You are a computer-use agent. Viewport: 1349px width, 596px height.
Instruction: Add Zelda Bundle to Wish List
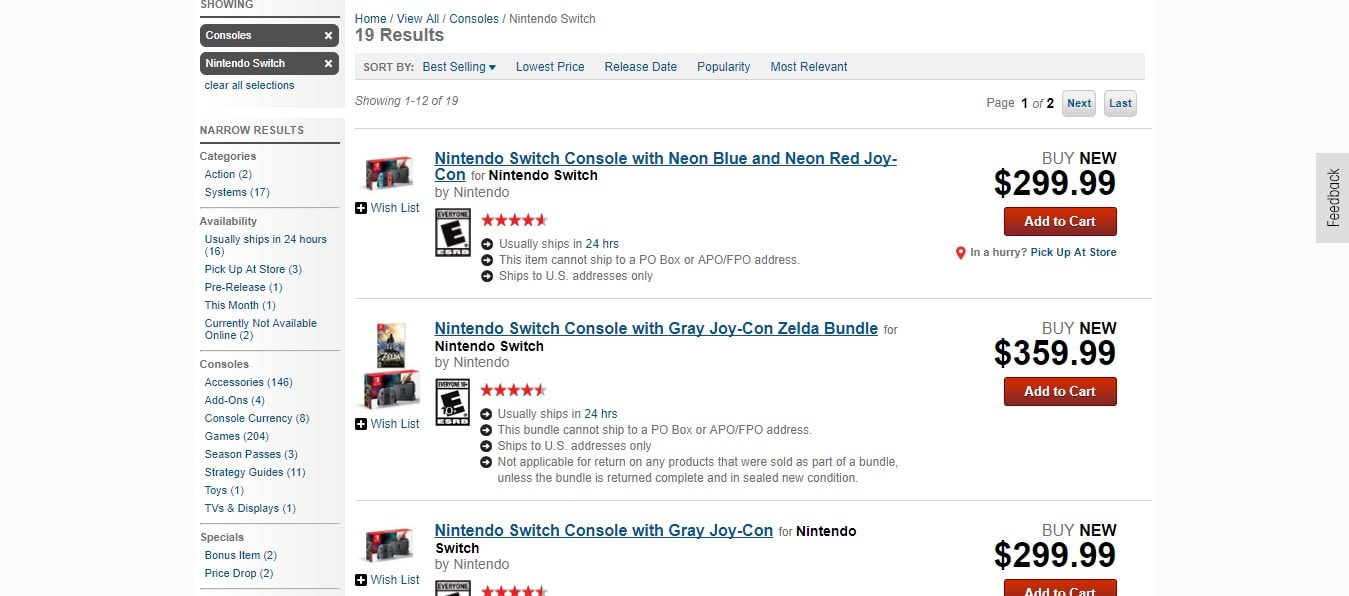click(x=388, y=424)
